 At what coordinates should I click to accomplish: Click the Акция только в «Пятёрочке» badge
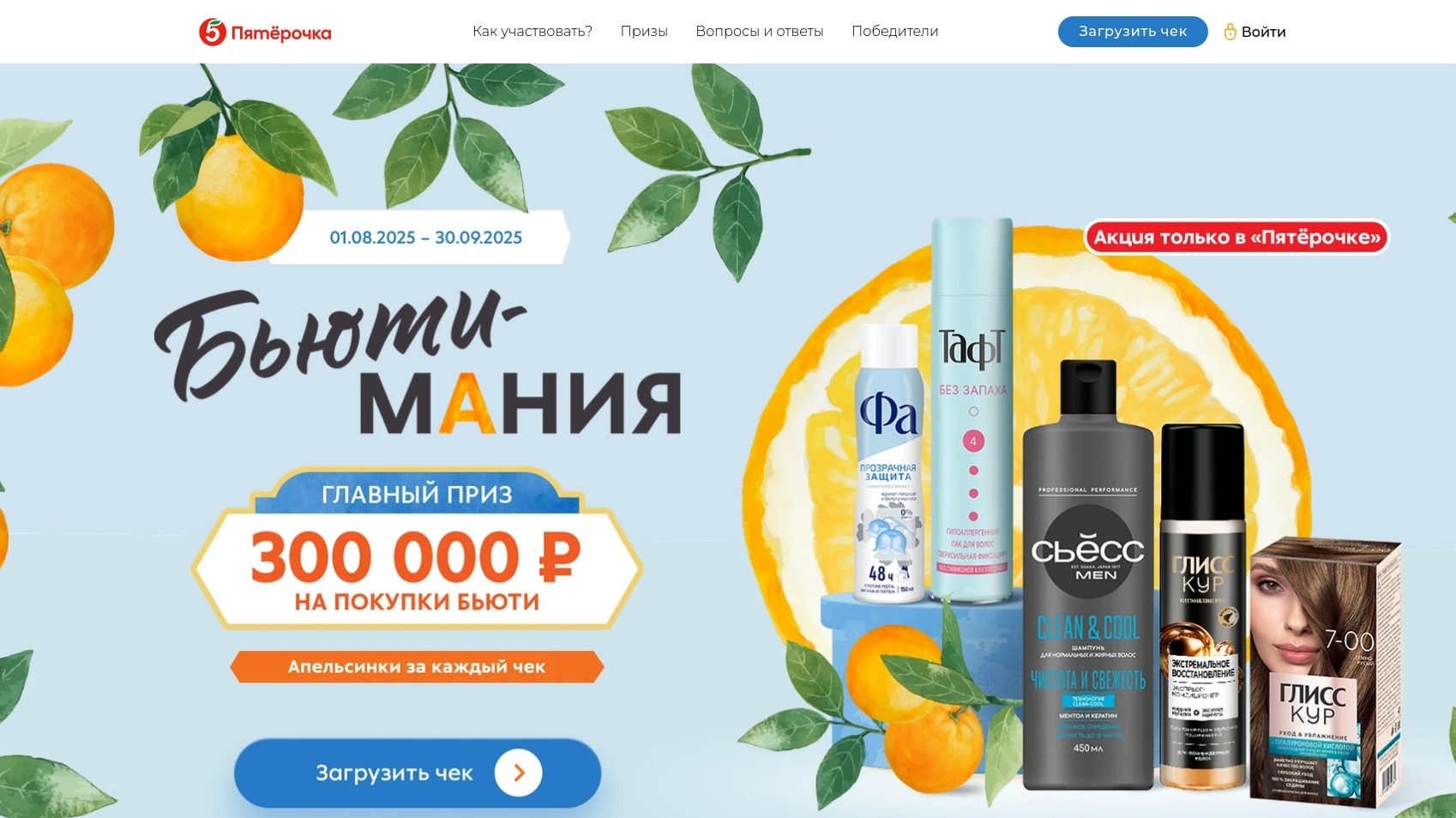pos(1237,238)
